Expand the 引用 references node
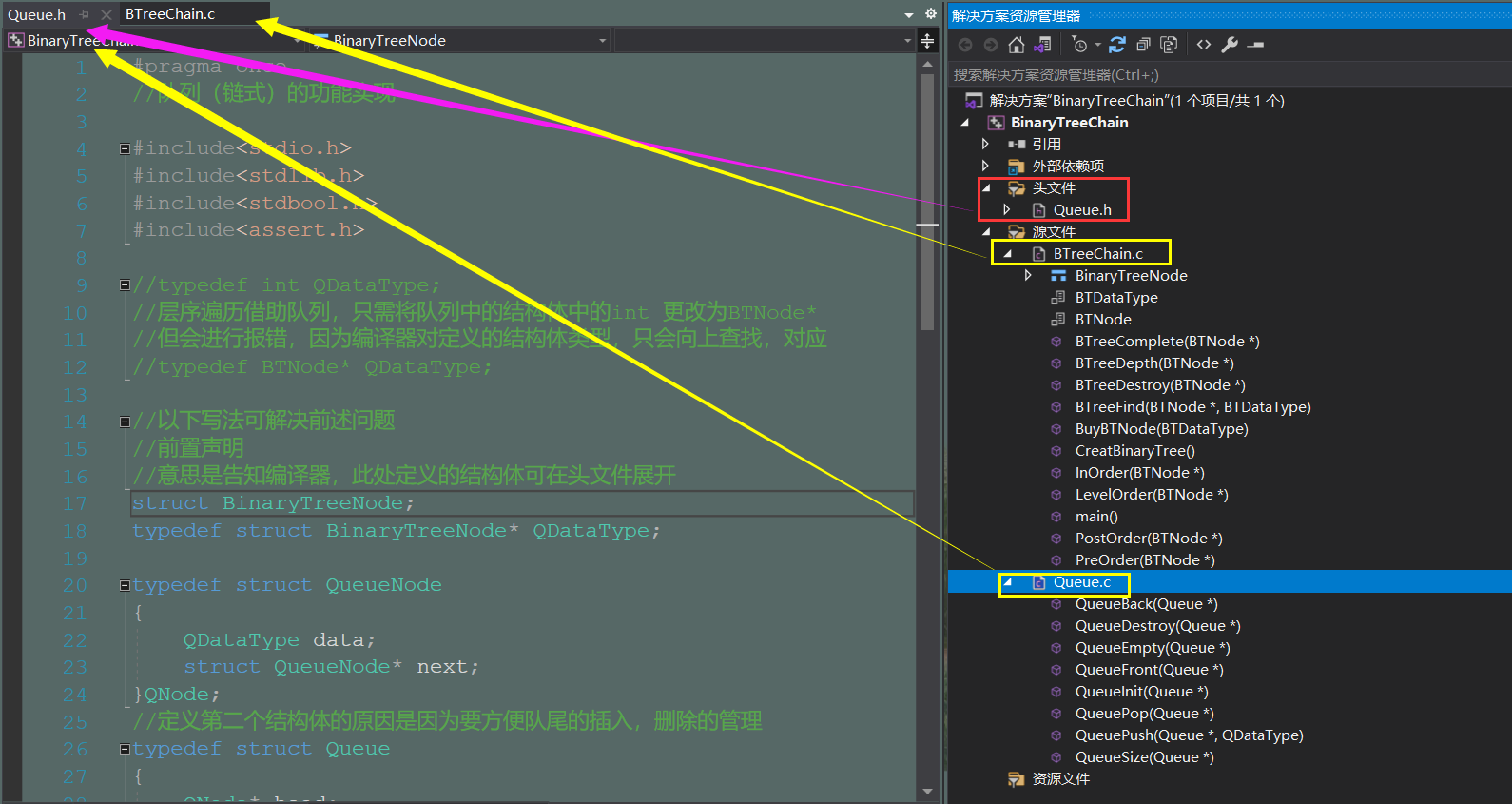Viewport: 1512px width, 804px height. click(x=986, y=144)
